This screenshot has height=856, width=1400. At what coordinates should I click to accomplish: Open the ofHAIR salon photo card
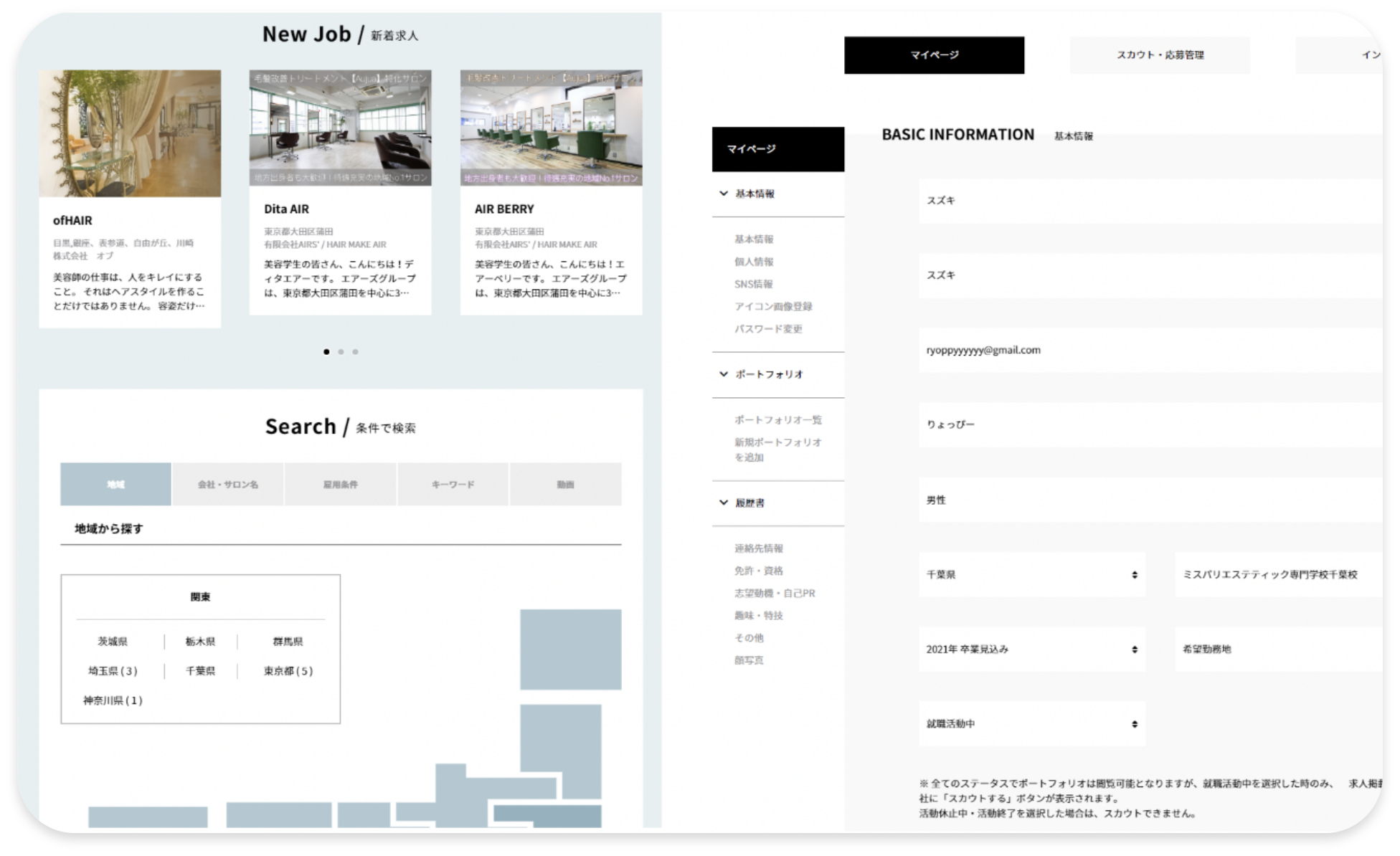(x=130, y=133)
